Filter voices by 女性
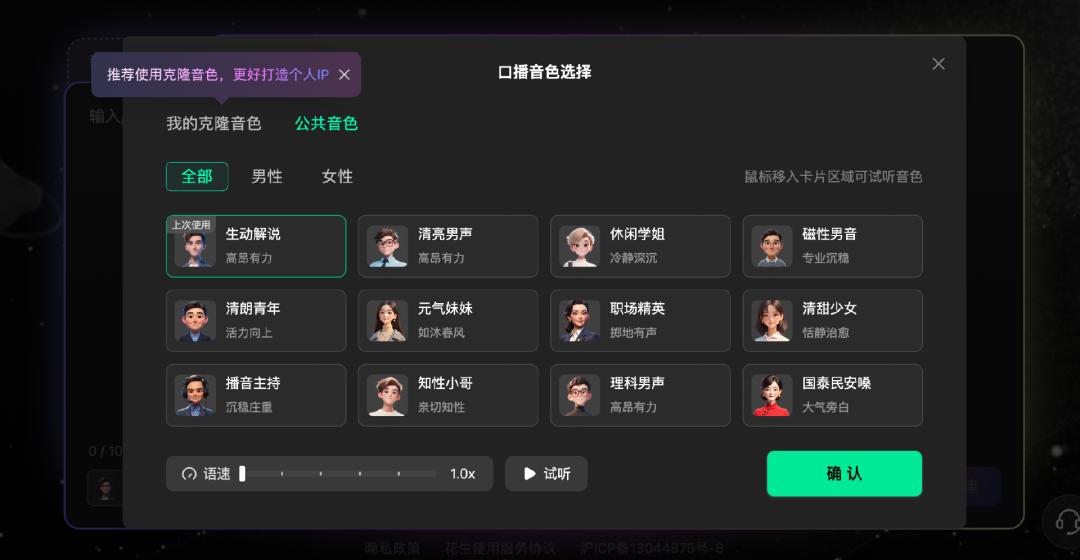Screen dimensions: 1080x560 338,176
